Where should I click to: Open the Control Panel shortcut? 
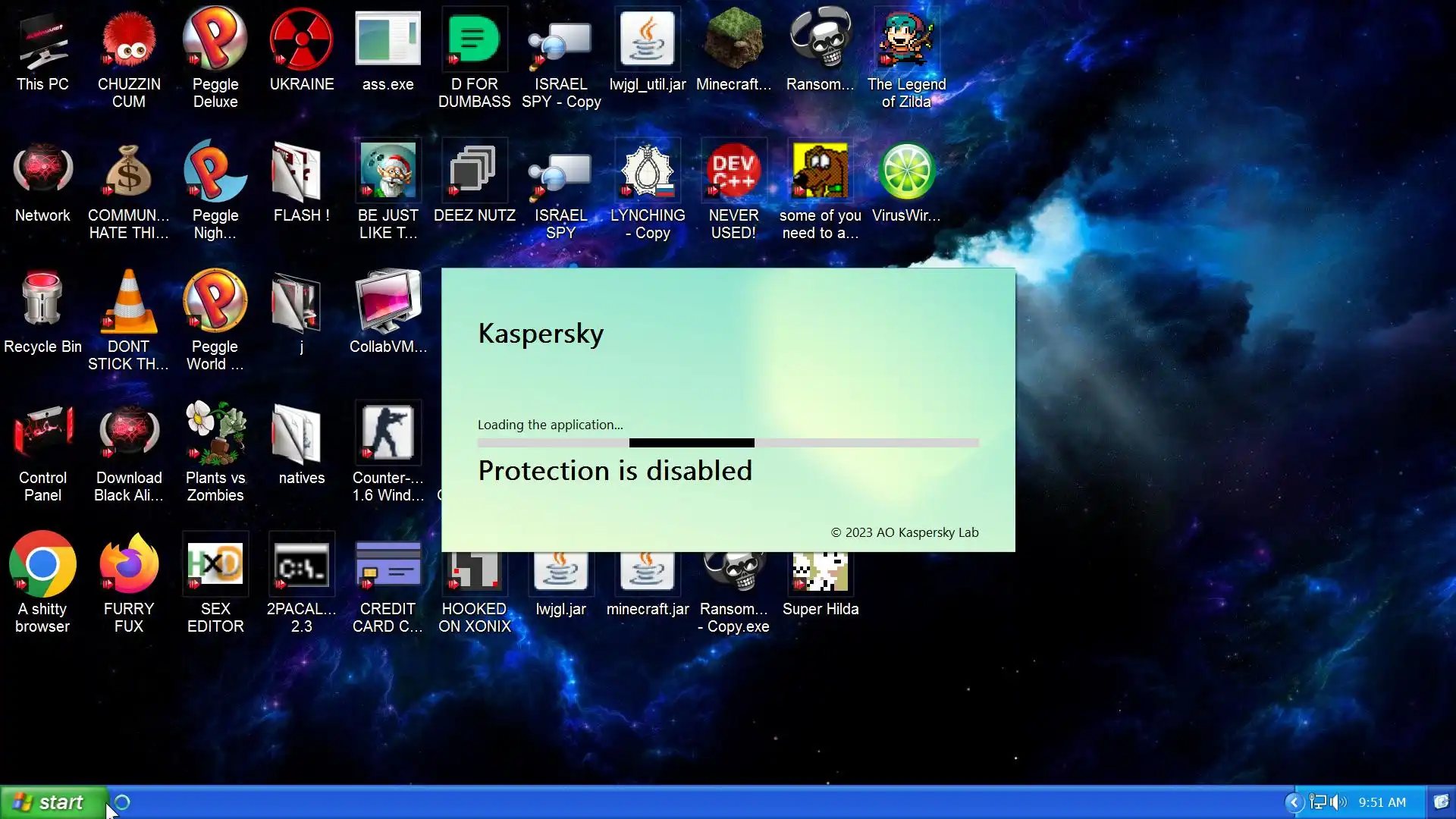[x=42, y=434]
